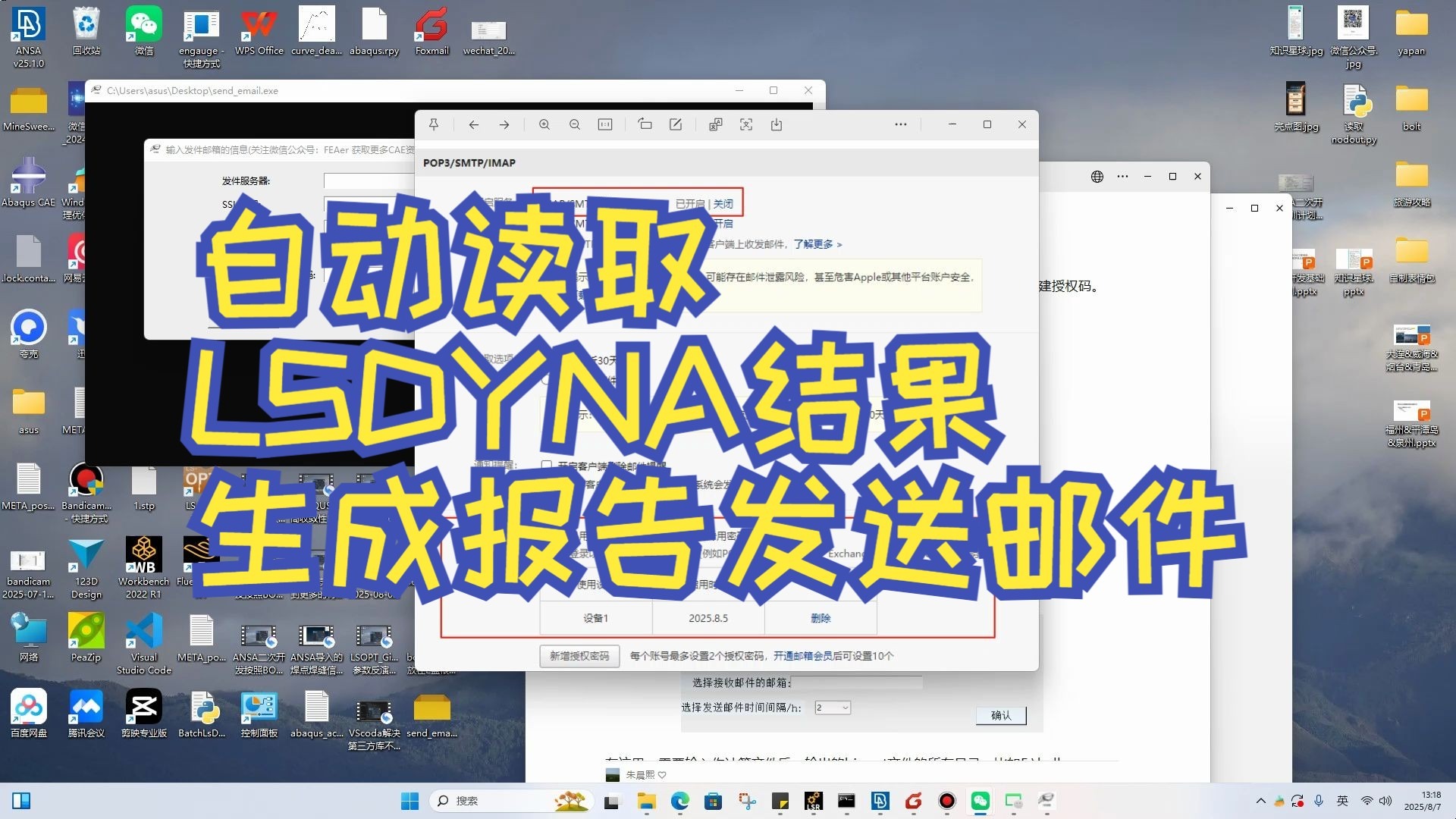Click 关闭 to disable the IMAP/SMTP service
The width and height of the screenshot is (1456, 819).
coord(722,203)
